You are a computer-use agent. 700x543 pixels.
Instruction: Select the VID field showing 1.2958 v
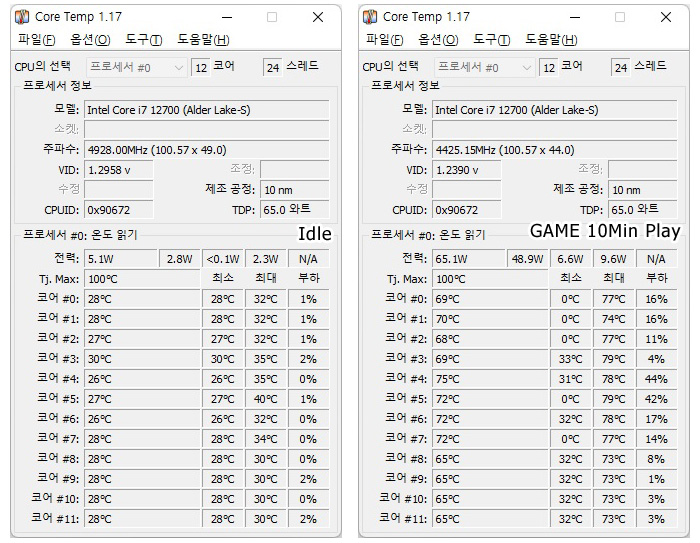tap(119, 170)
